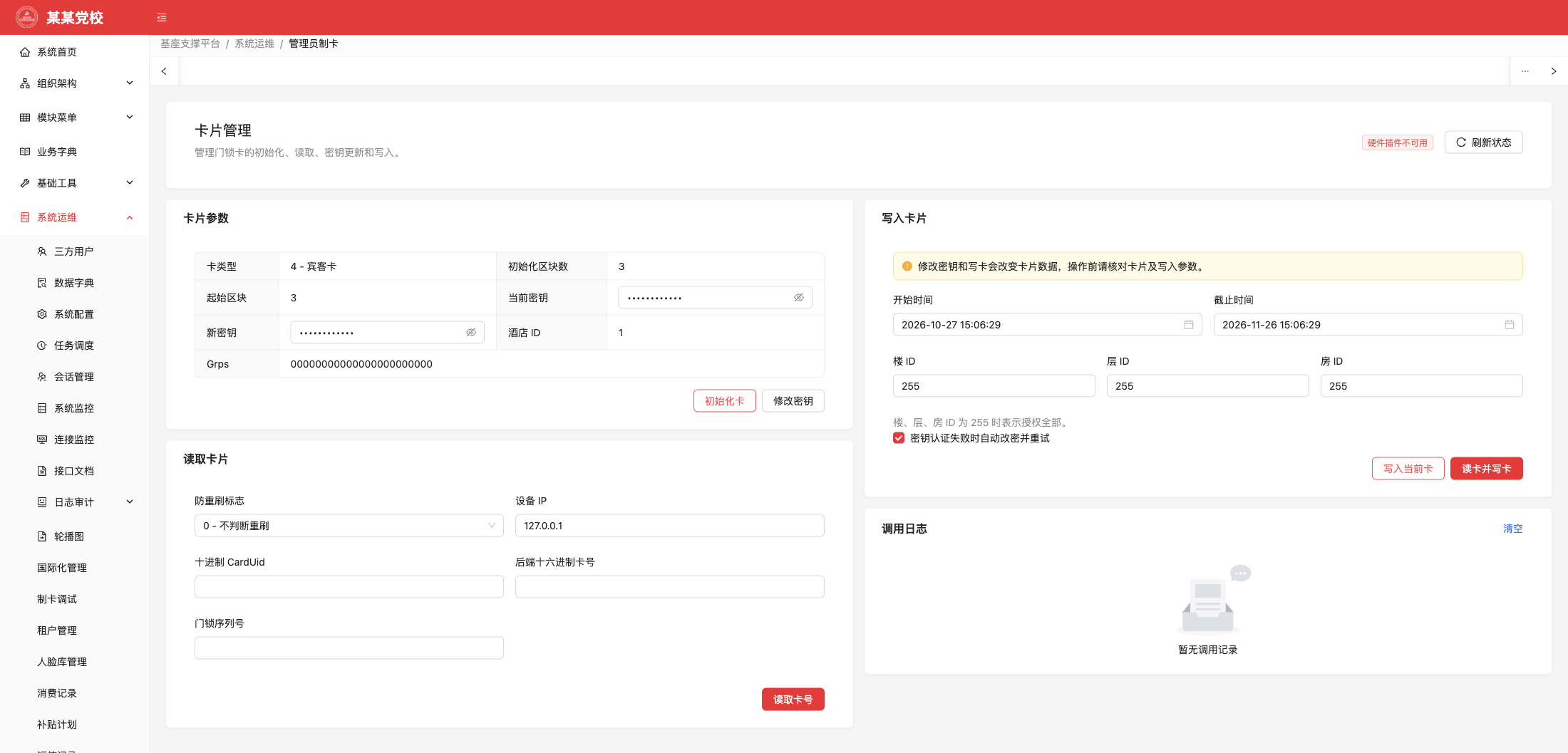Click the document search icon beside 数据字典
Screen dimensions: 1568x753
(42, 283)
